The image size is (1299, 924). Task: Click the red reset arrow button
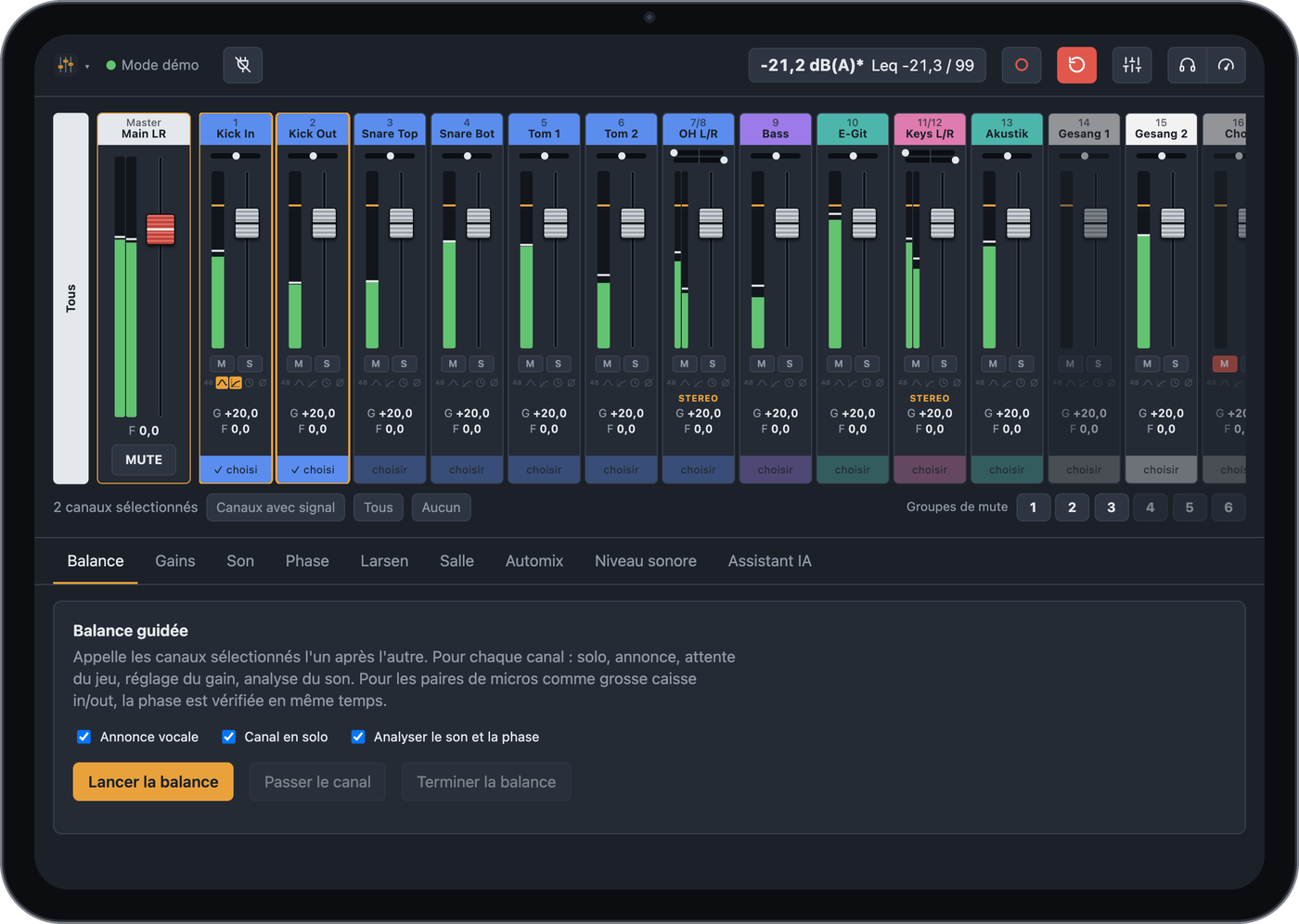pyautogui.click(x=1076, y=65)
